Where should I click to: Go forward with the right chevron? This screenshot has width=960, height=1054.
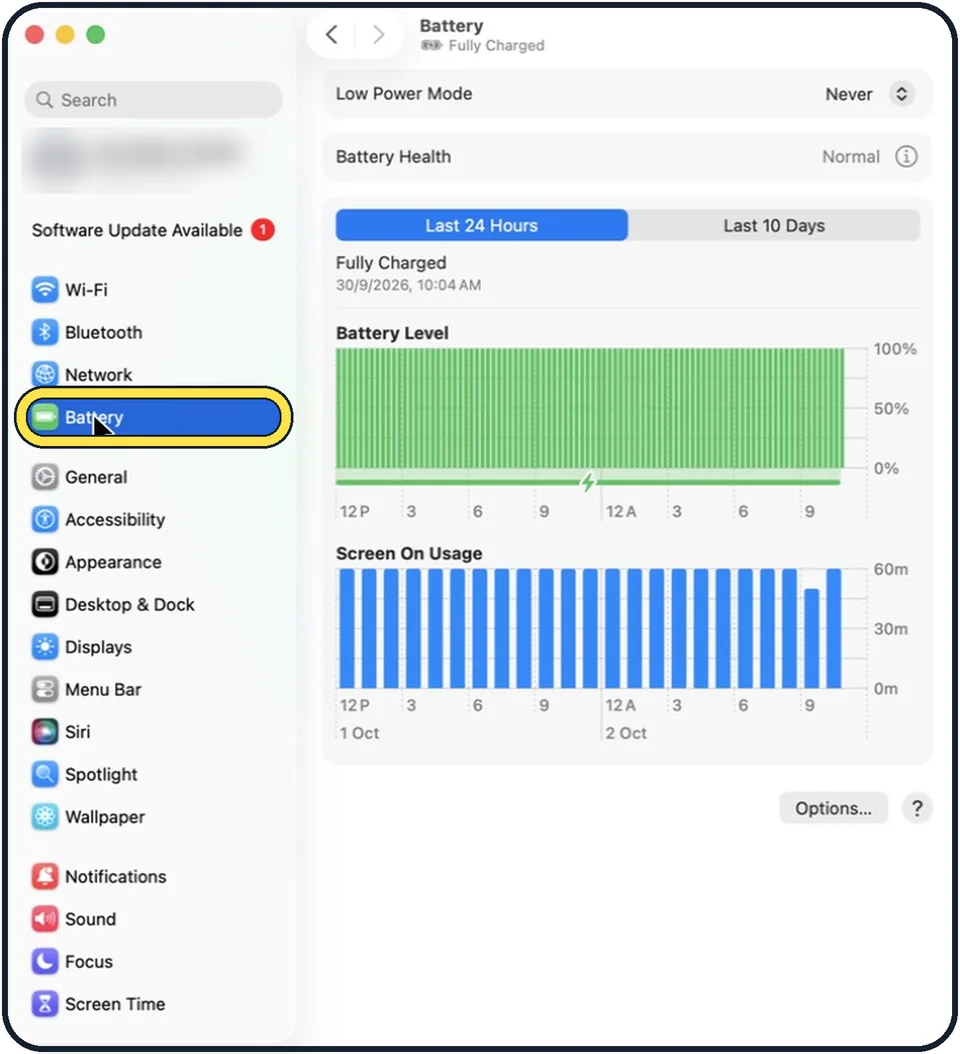(x=379, y=34)
